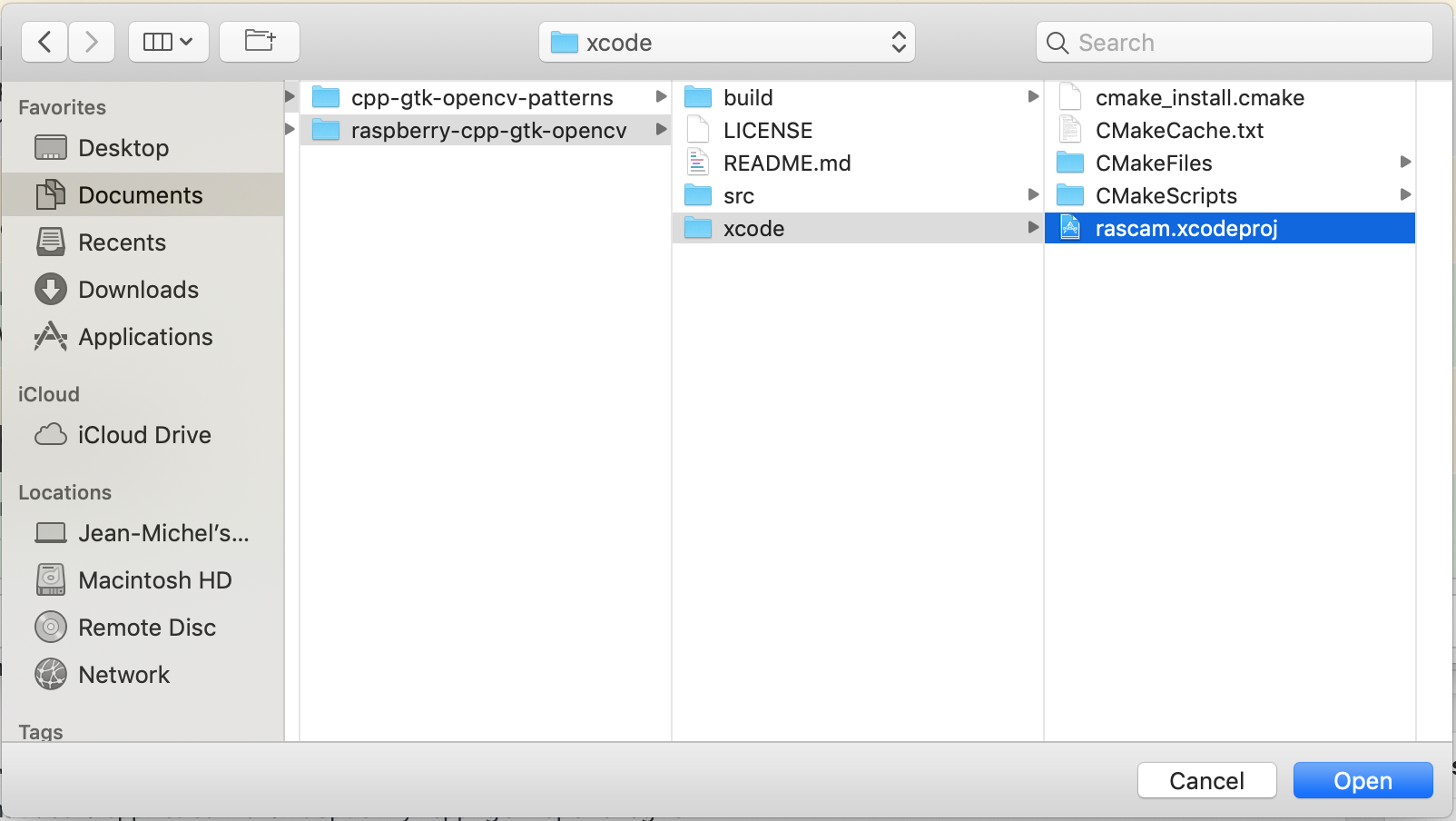The width and height of the screenshot is (1456, 821).
Task: Select CMakeCache.txt file
Action: point(1230,130)
